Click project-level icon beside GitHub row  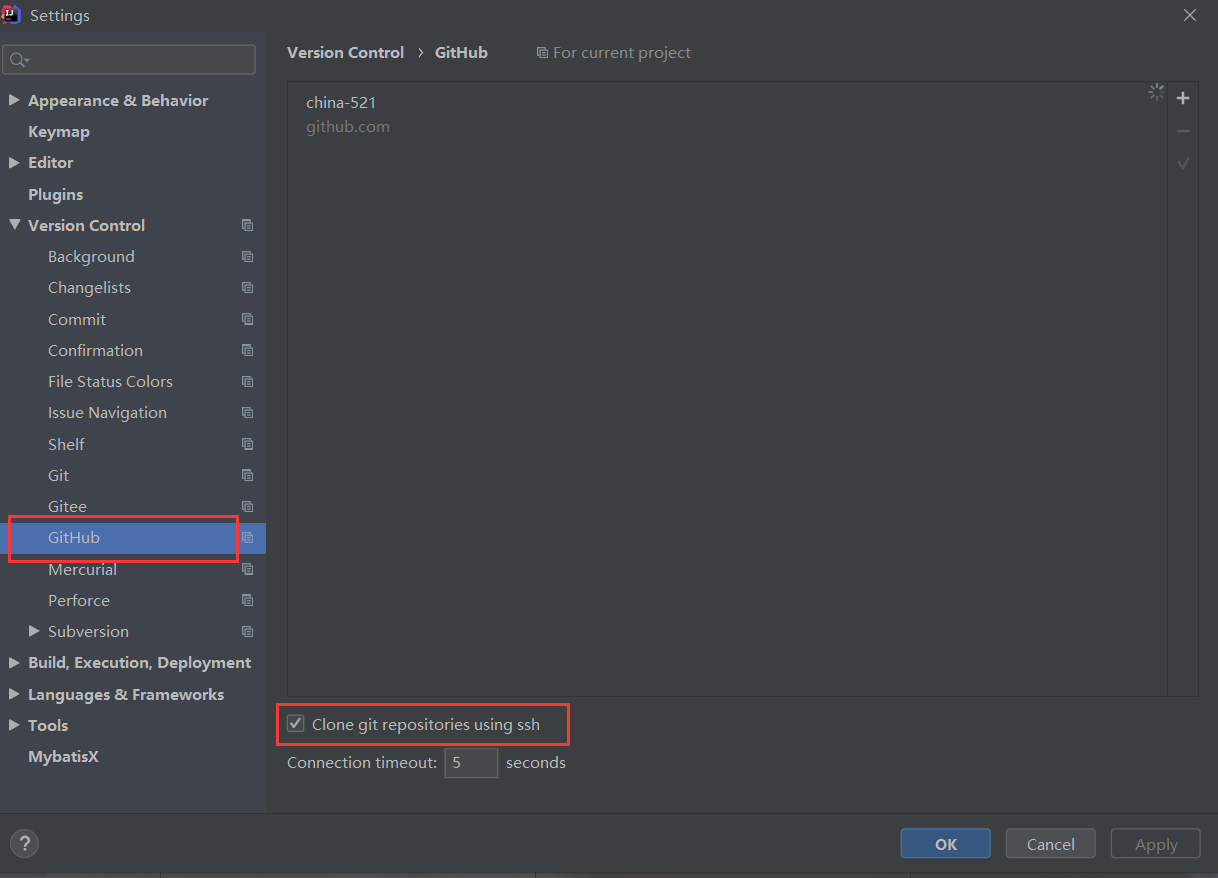[247, 538]
